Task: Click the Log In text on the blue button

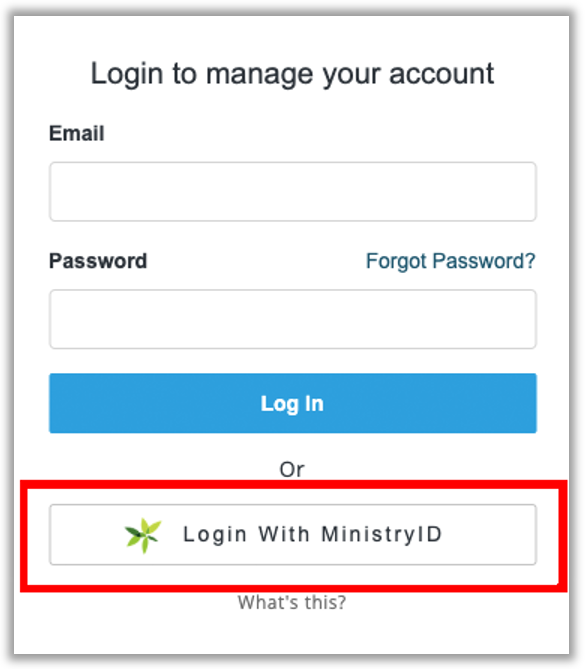Action: (x=292, y=404)
